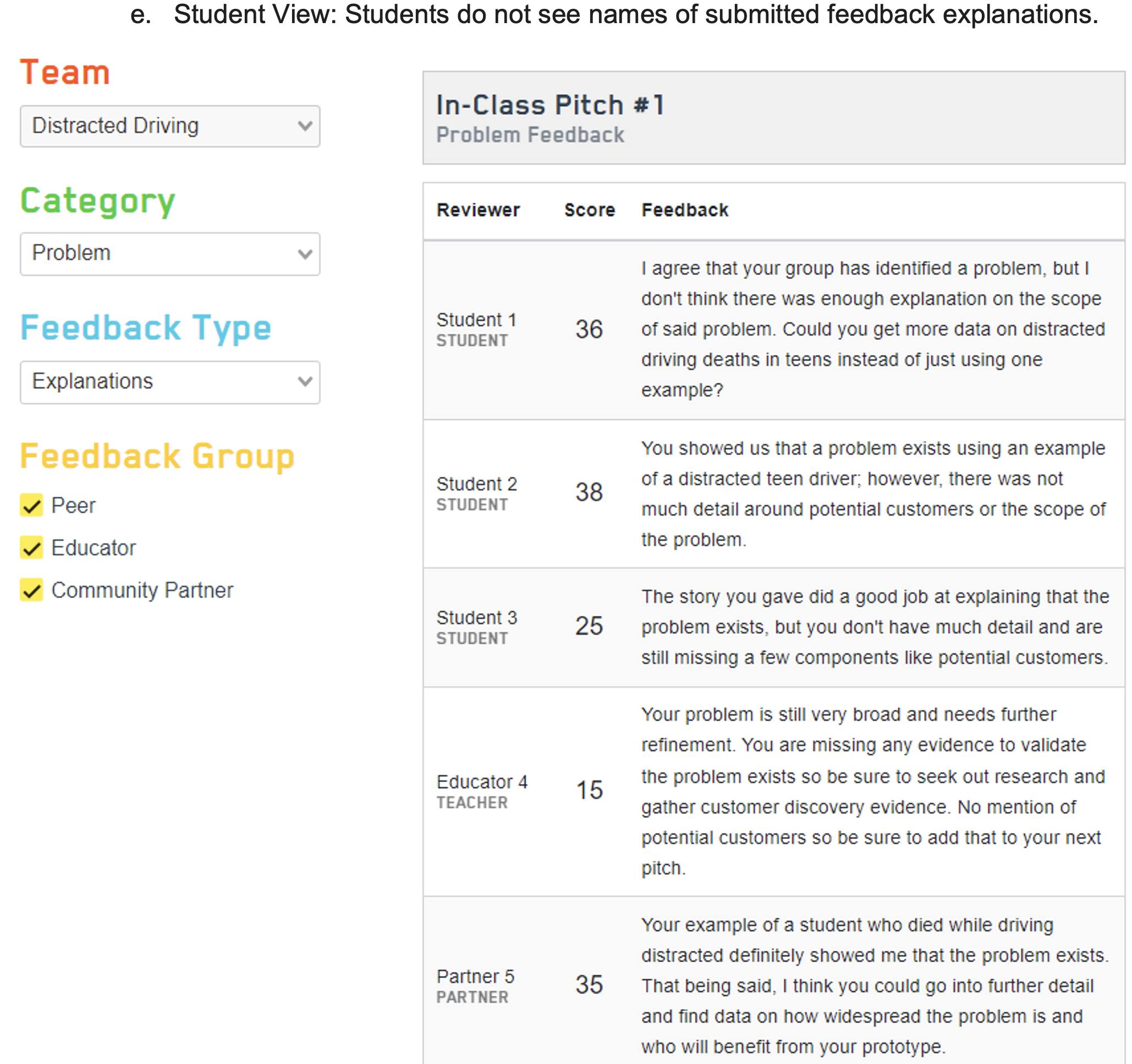Viewport: 1132px width, 1064px height.
Task: Click the Problem Feedback subtitle
Action: (530, 135)
